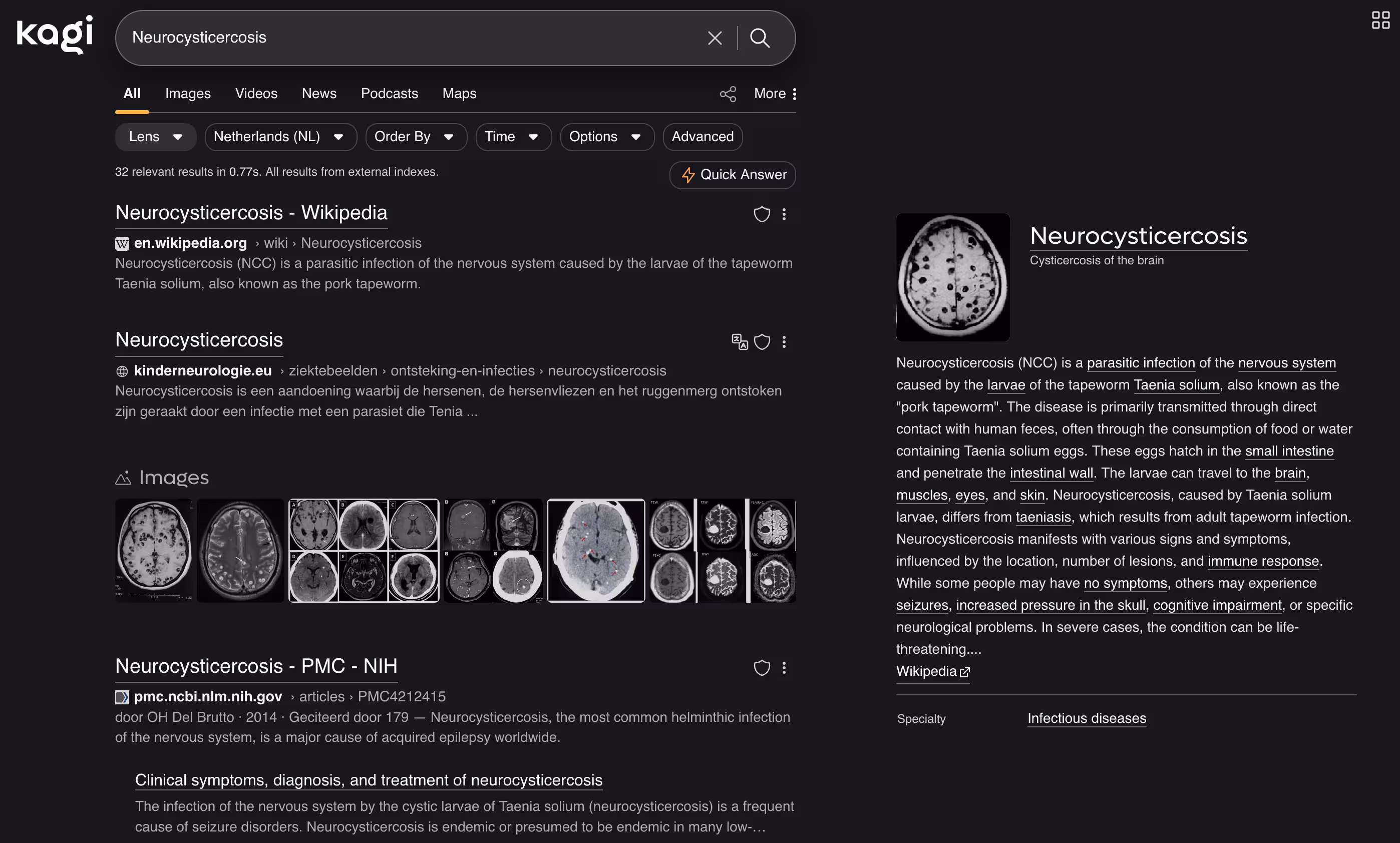The image size is (1400, 843).
Task: Follow the no symptoms link
Action: coord(1125,583)
